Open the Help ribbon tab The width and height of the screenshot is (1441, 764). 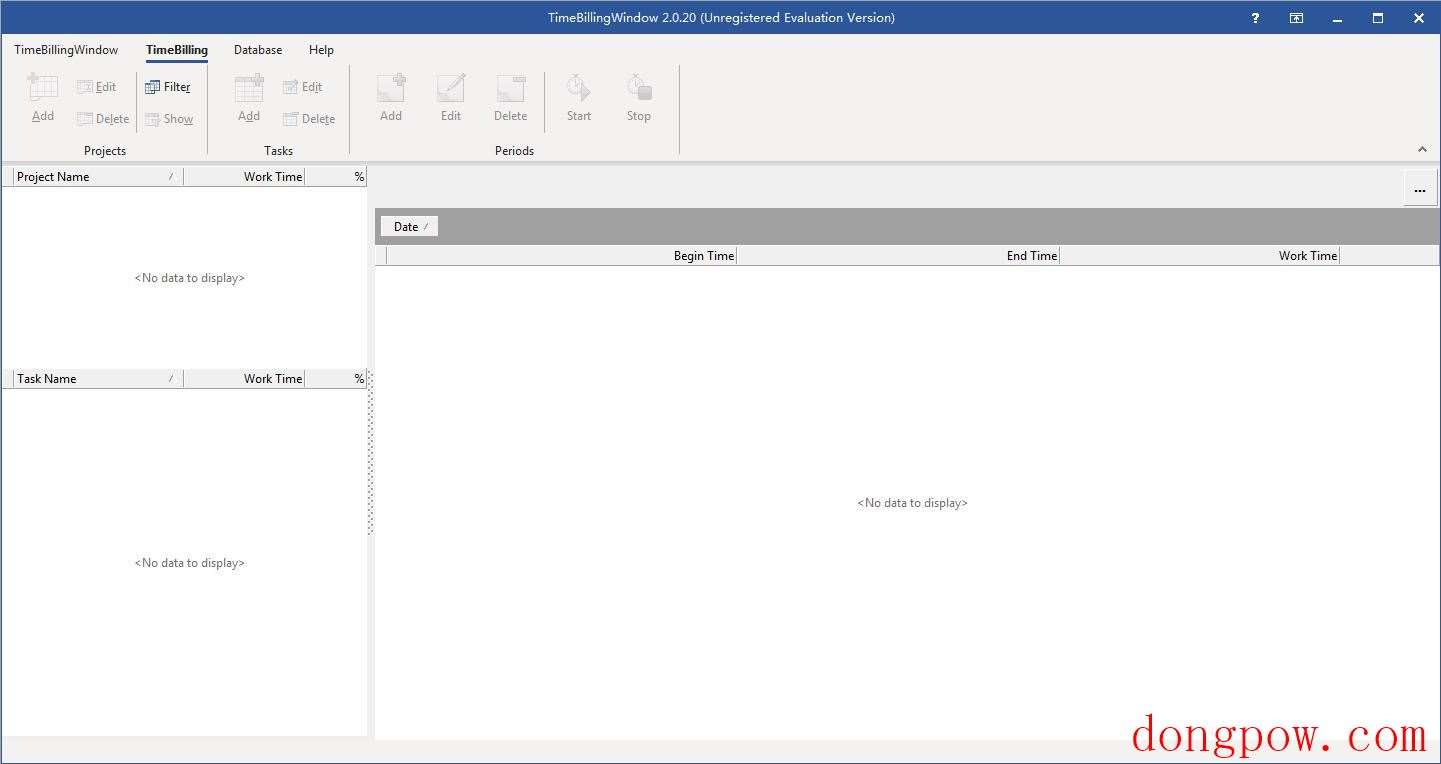point(321,50)
